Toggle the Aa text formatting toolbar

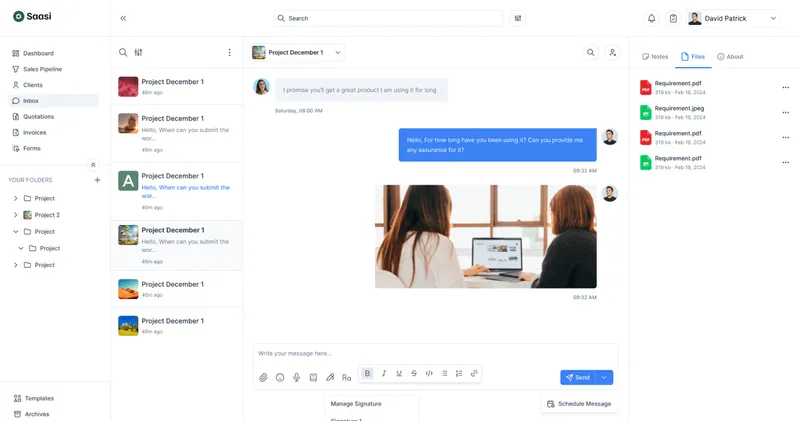(346, 378)
